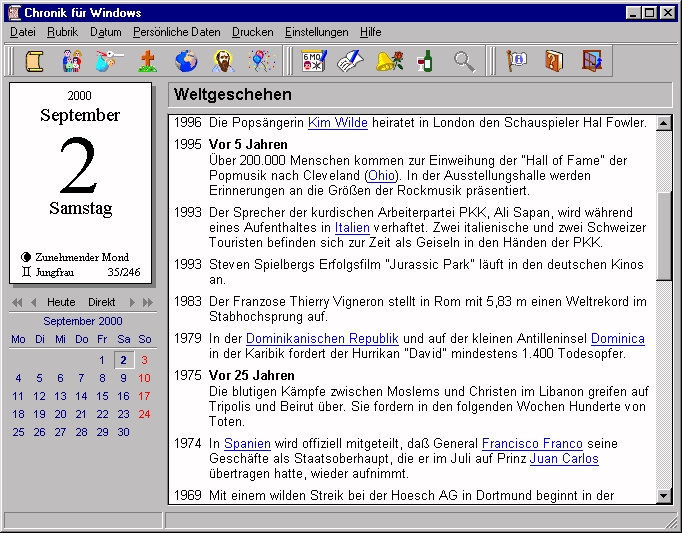Go to previous day single-left arrow
The width and height of the screenshot is (682, 533).
(x=33, y=302)
